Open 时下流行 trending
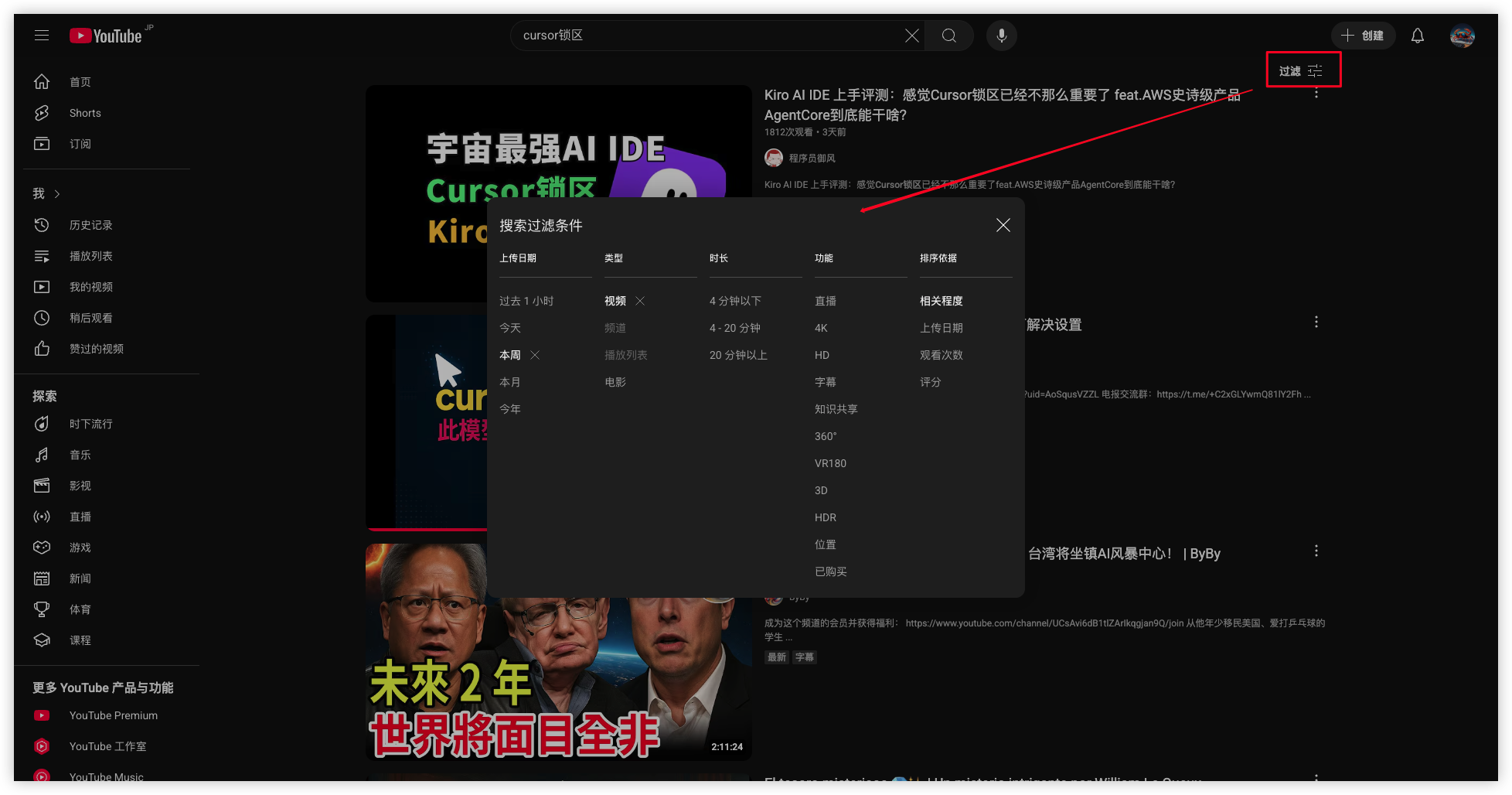Screen dimensions: 1512x795 pos(107,424)
